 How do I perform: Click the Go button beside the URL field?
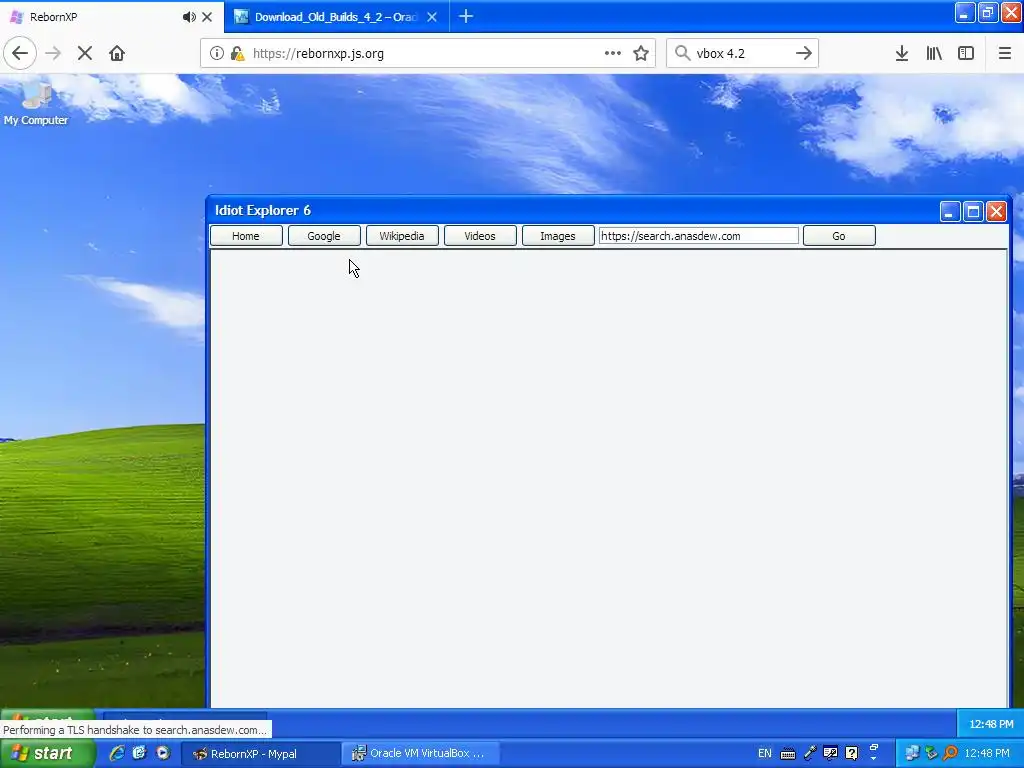[x=839, y=236]
